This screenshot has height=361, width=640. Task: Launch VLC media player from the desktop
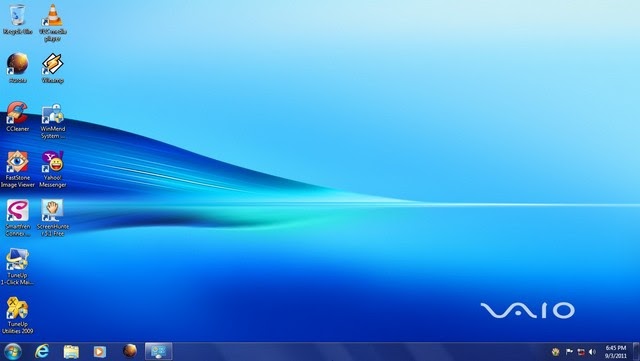pos(53,23)
